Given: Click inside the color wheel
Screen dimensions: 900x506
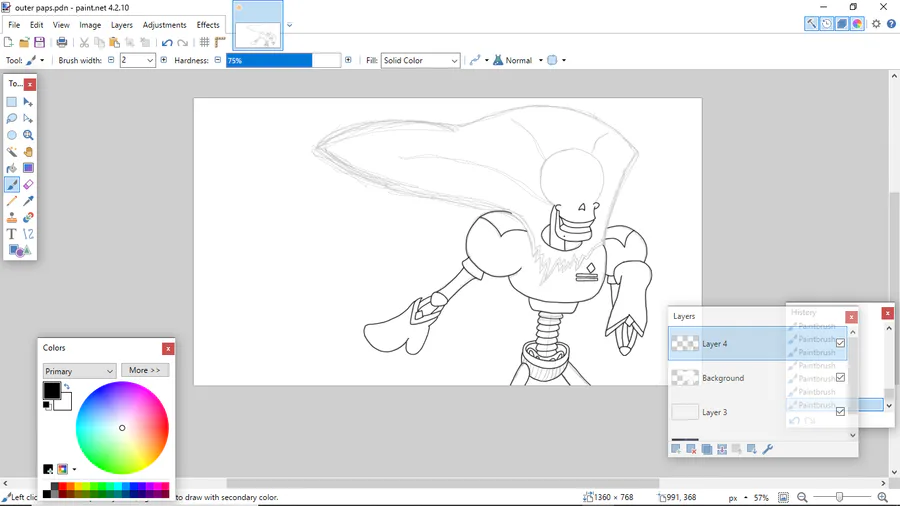Looking at the screenshot, I should (122, 428).
